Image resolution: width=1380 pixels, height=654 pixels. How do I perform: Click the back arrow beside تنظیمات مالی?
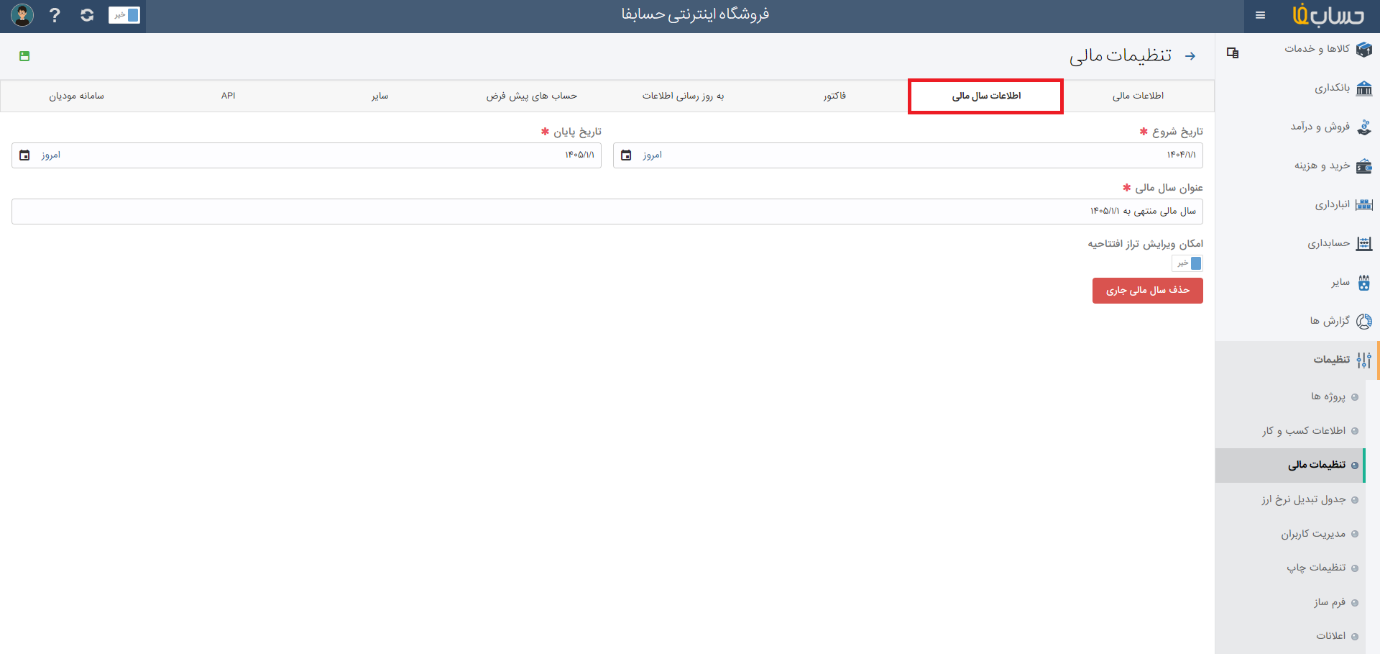pos(1190,56)
